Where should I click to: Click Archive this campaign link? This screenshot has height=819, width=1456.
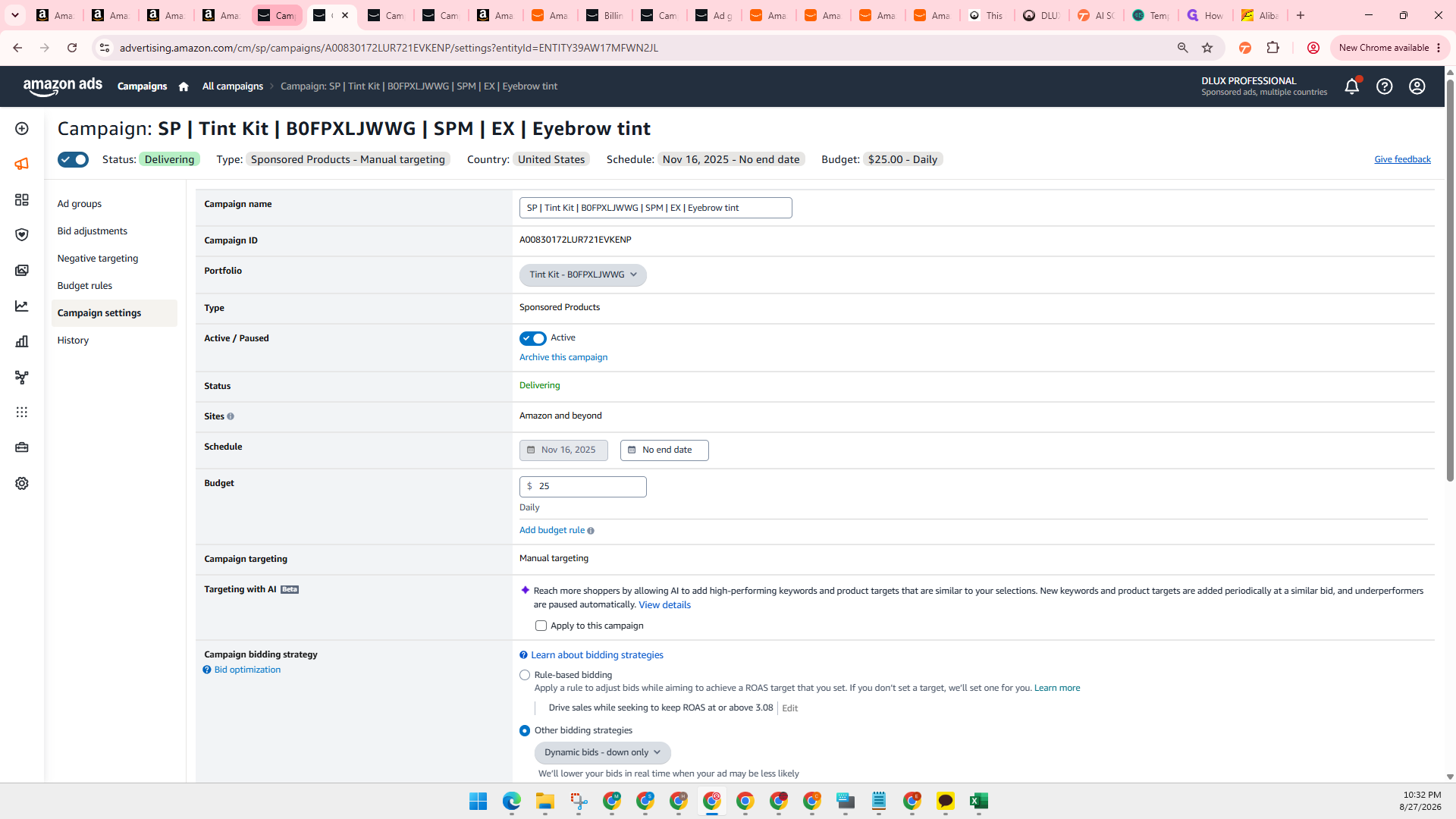click(563, 357)
